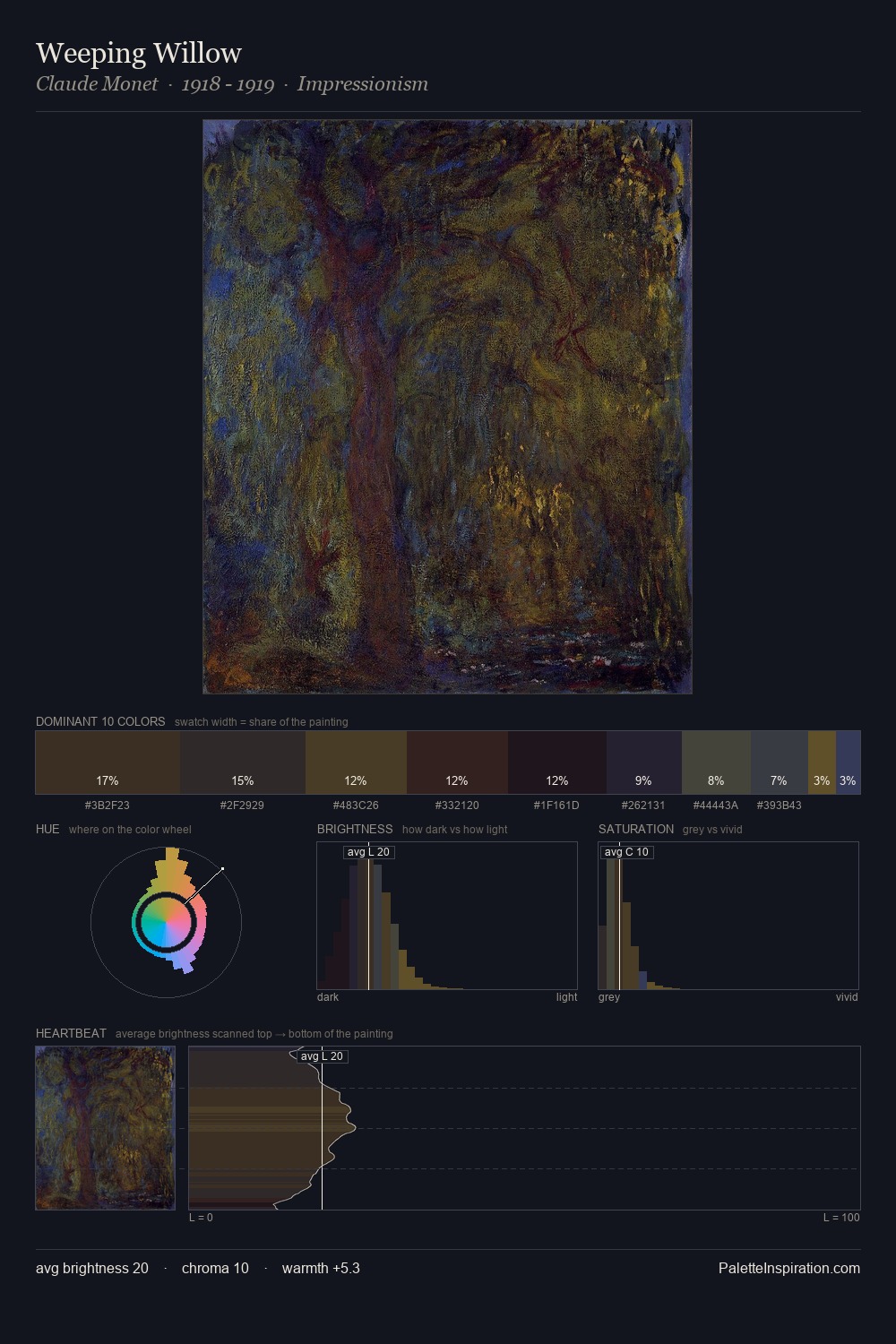Choose the dark reddish #332120 swatch
The height and width of the screenshot is (1344, 896).
(457, 762)
